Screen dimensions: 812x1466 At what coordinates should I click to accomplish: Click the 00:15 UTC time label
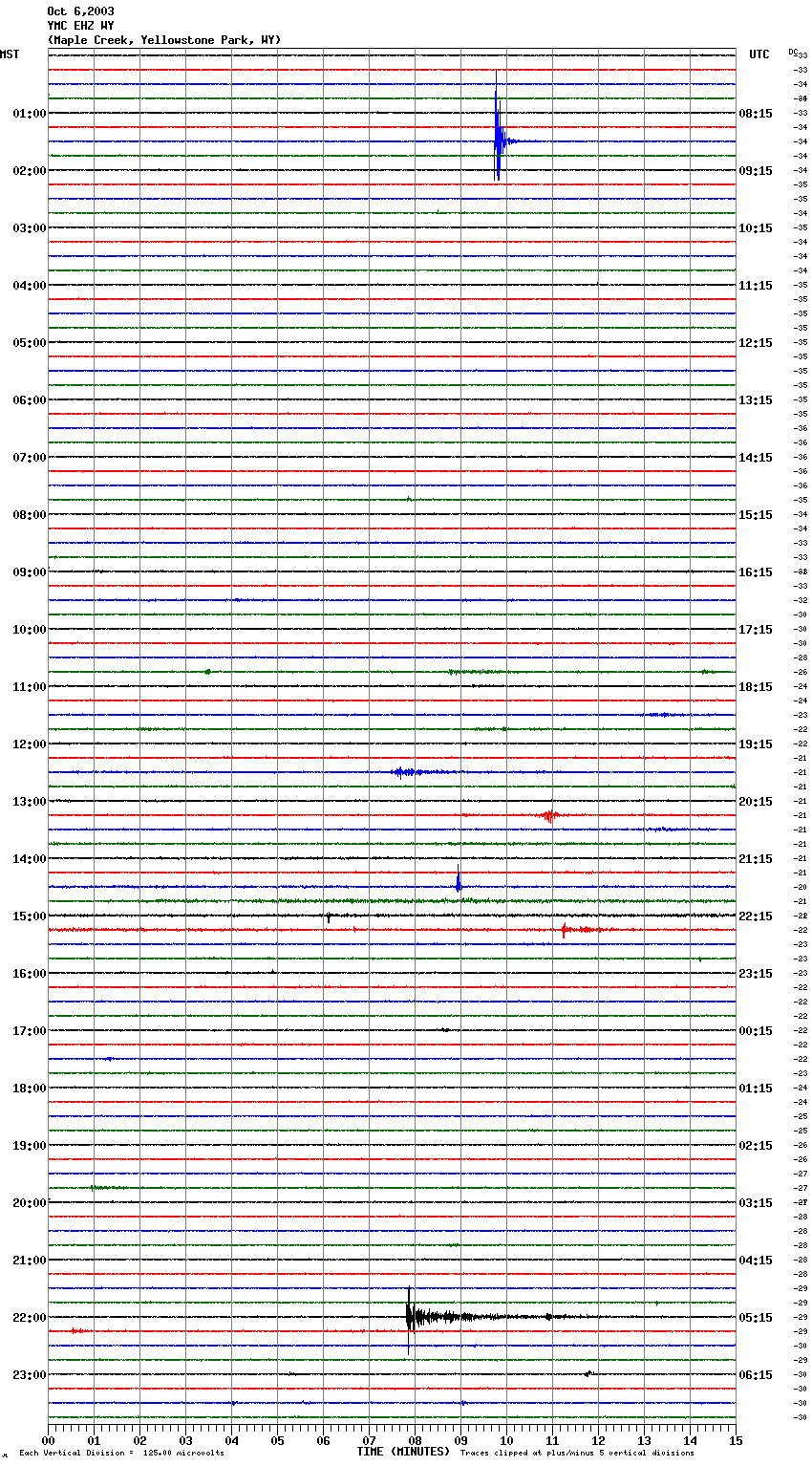tap(756, 1031)
